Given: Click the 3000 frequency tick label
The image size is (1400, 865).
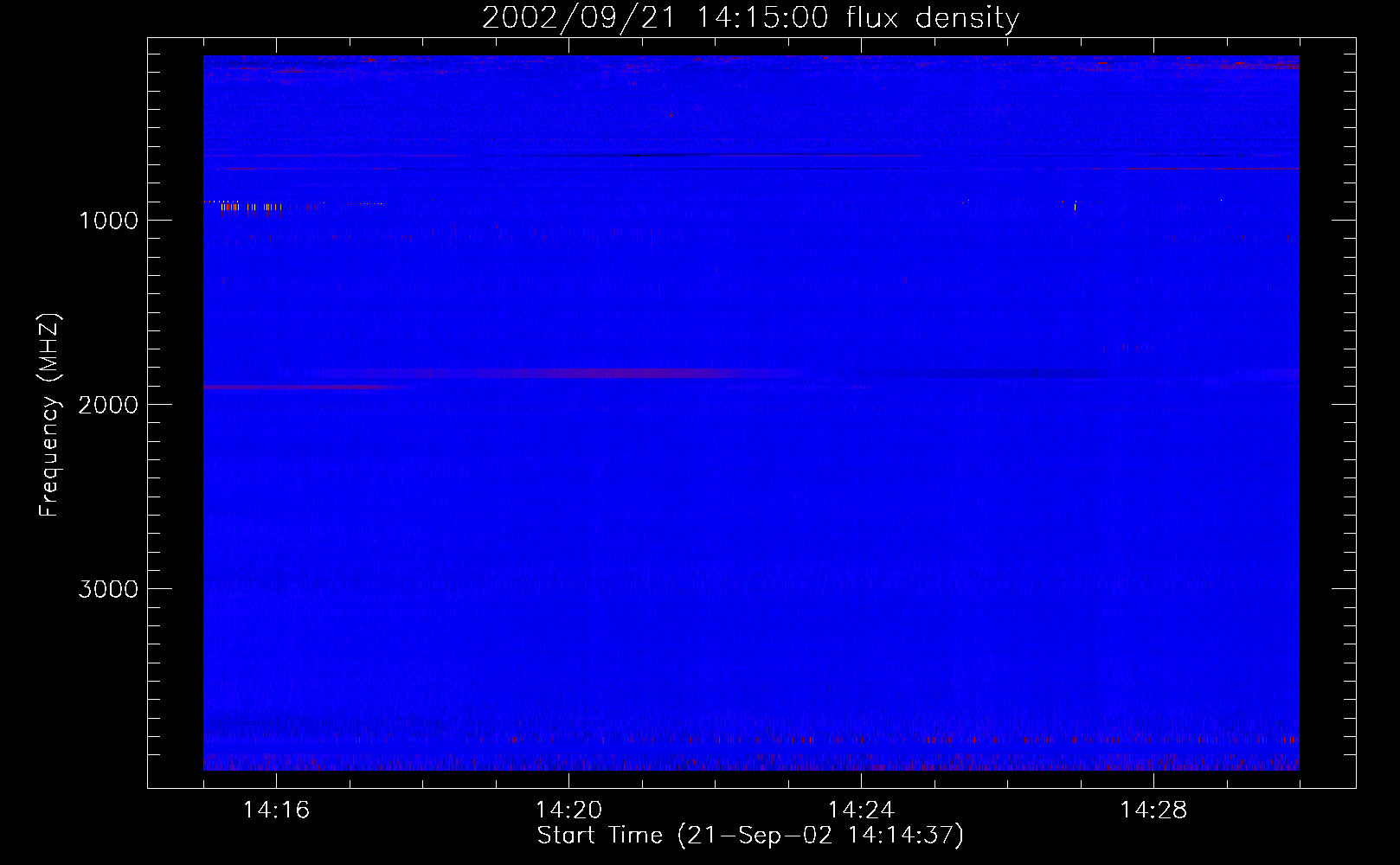Looking at the screenshot, I should click(x=108, y=589).
